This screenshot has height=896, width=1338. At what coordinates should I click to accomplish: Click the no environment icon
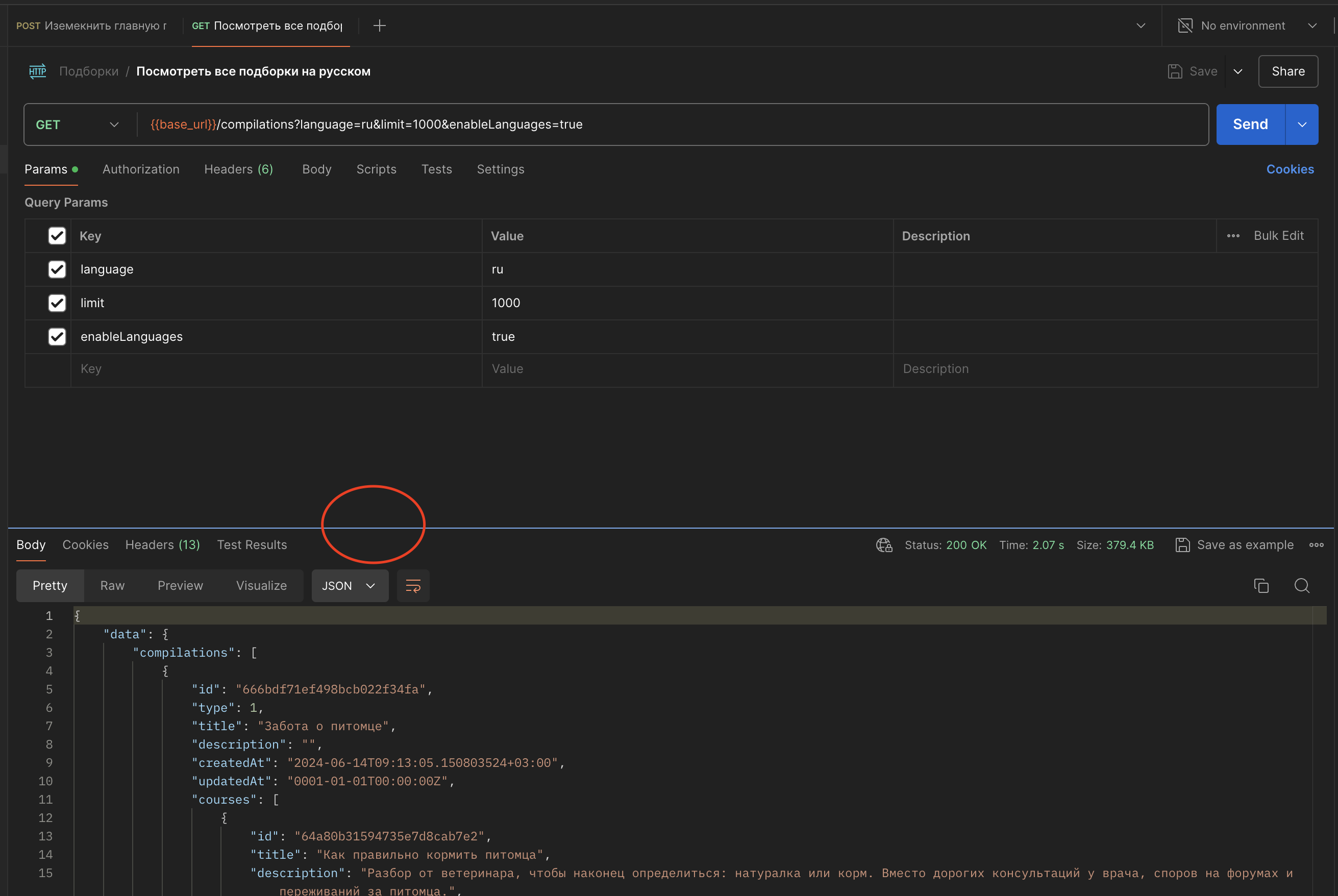coord(1185,26)
